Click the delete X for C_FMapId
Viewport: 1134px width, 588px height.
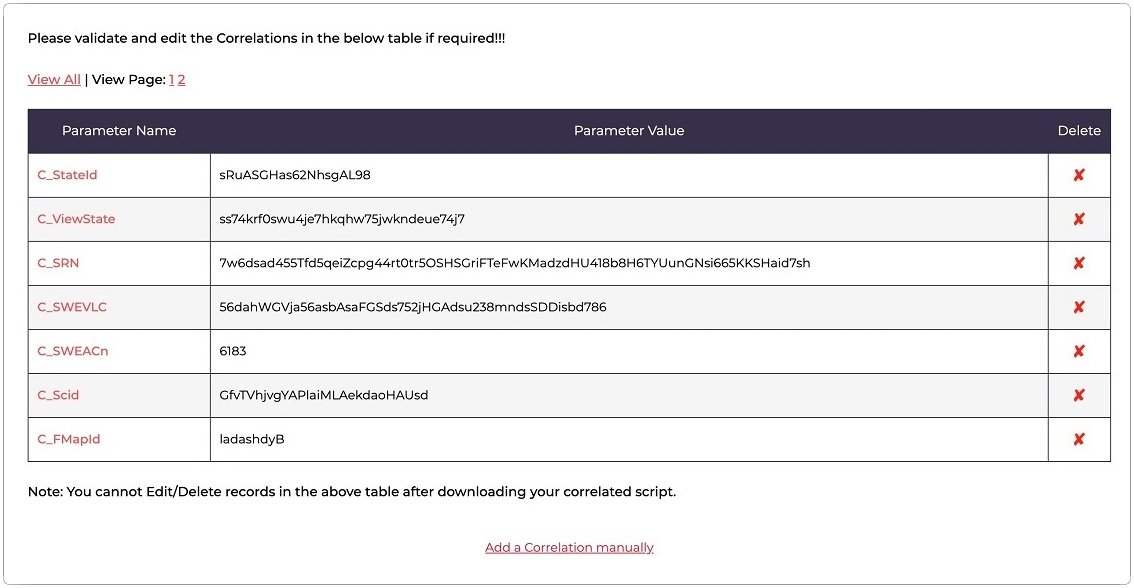tap(1079, 439)
